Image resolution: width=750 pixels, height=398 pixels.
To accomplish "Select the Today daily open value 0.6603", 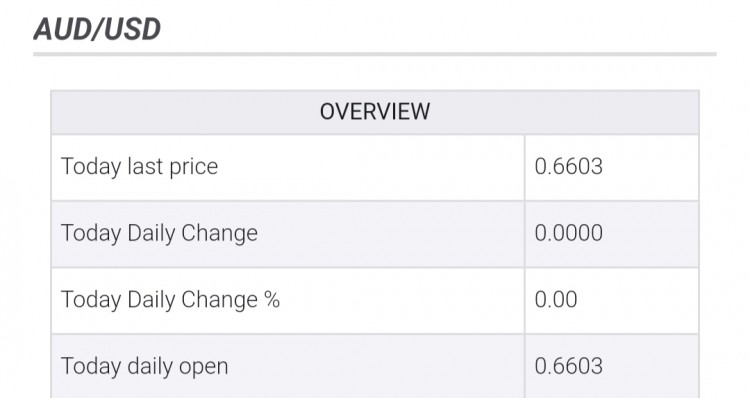I will [x=568, y=366].
